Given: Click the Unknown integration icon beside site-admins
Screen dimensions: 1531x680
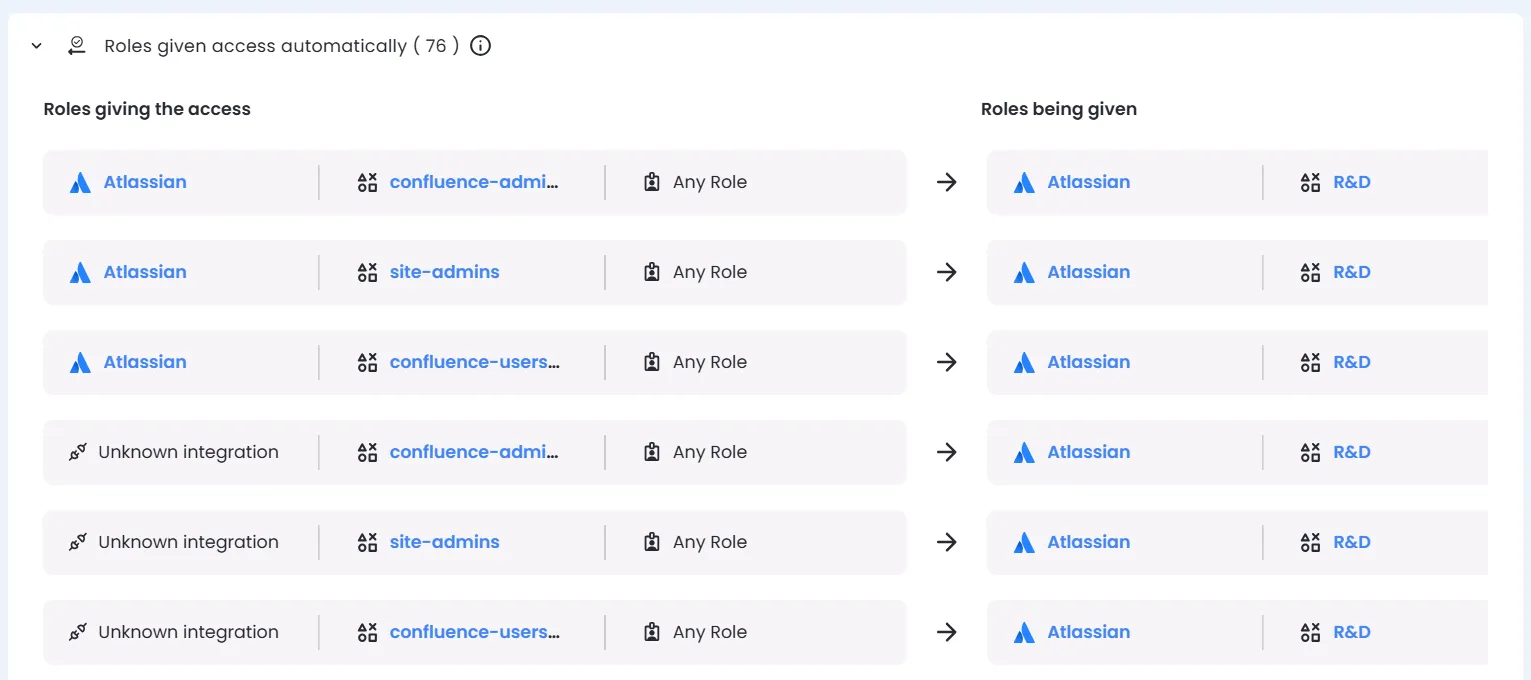Looking at the screenshot, I should coord(79,540).
